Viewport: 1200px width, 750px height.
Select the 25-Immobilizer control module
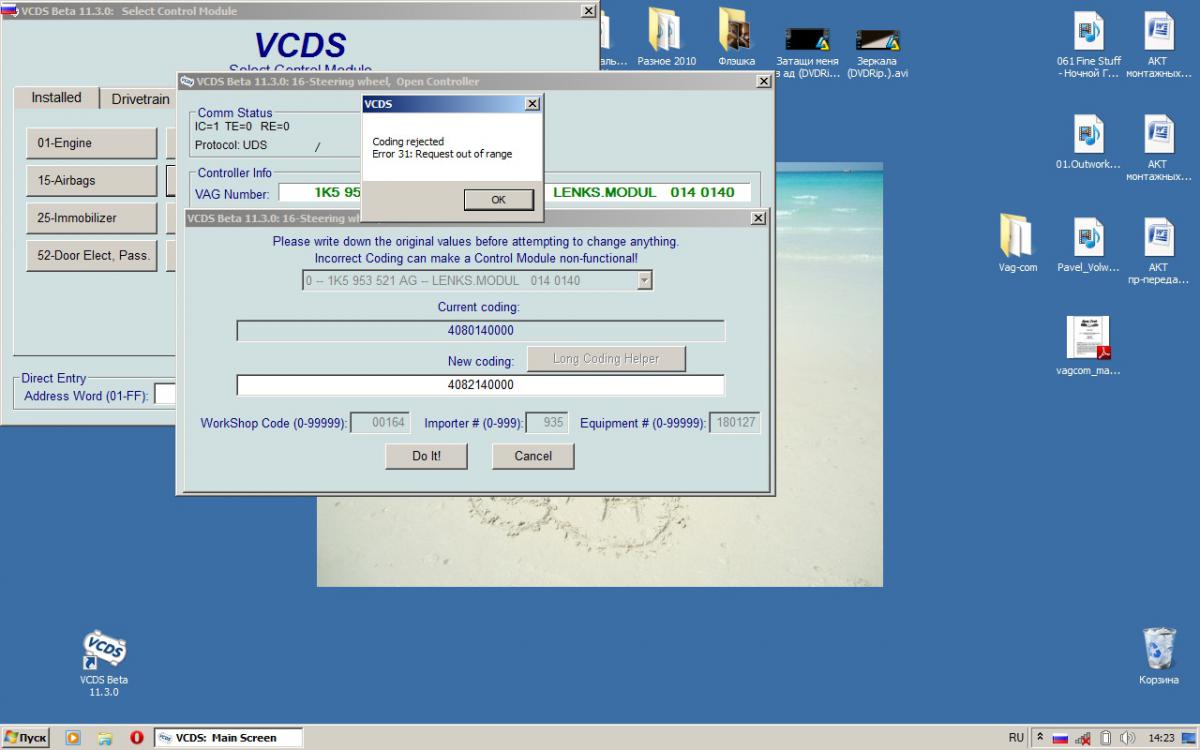click(x=91, y=218)
